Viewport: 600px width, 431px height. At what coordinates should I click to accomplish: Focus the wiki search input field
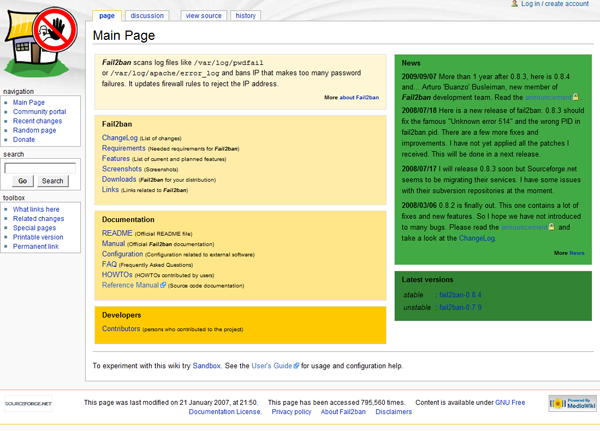point(40,168)
